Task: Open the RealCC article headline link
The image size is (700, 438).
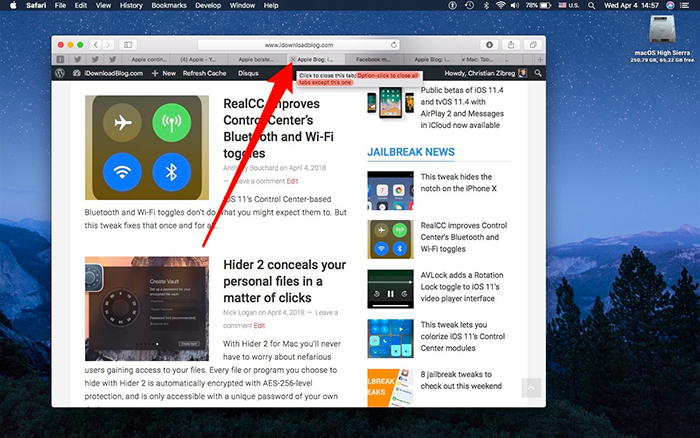Action: (278, 129)
